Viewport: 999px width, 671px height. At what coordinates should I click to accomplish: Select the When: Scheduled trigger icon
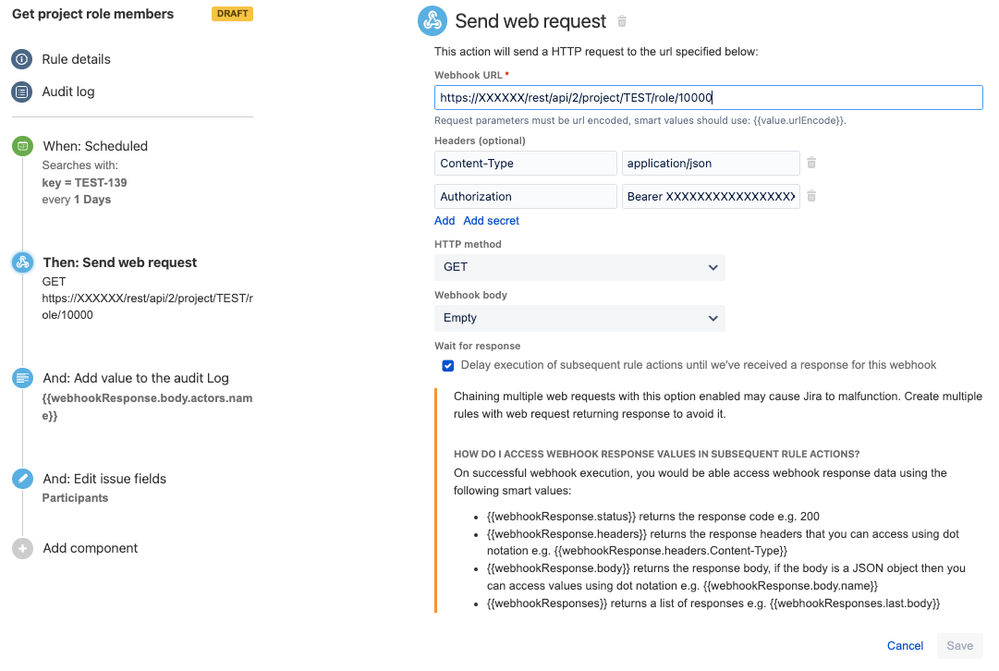coord(22,145)
